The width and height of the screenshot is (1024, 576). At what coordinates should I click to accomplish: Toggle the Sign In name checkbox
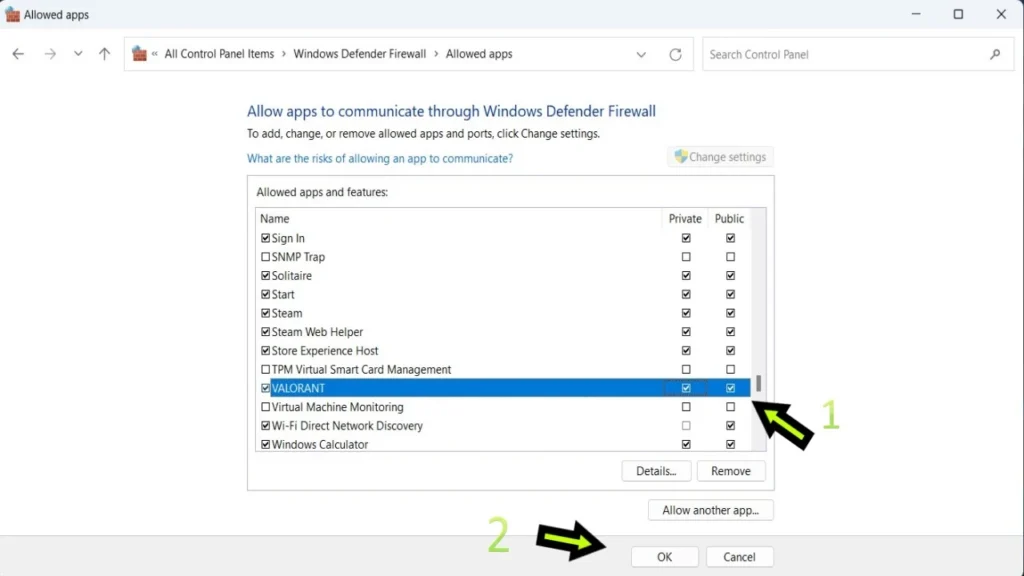click(x=265, y=238)
